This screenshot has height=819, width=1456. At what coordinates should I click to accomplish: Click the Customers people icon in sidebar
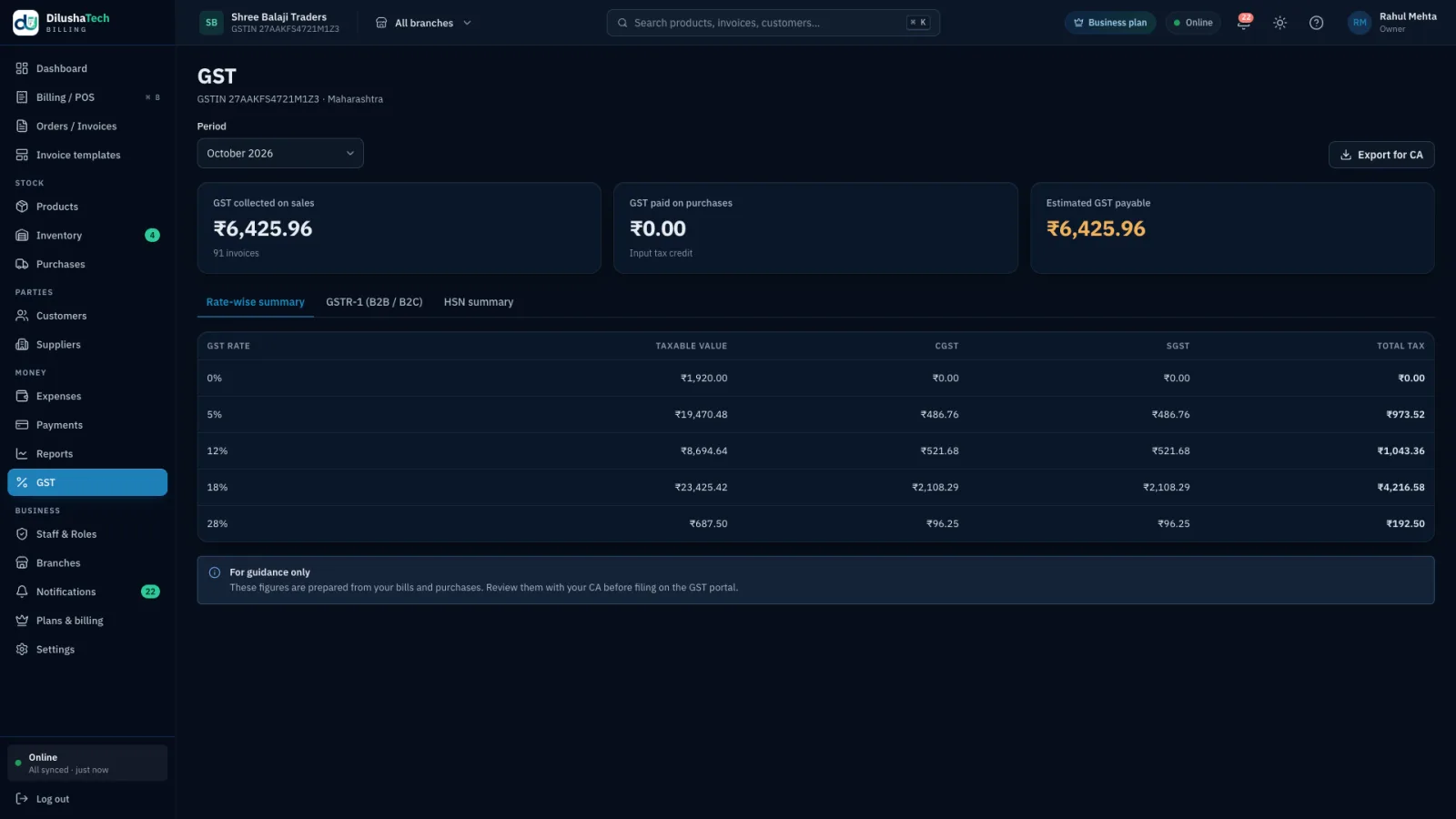(x=22, y=316)
